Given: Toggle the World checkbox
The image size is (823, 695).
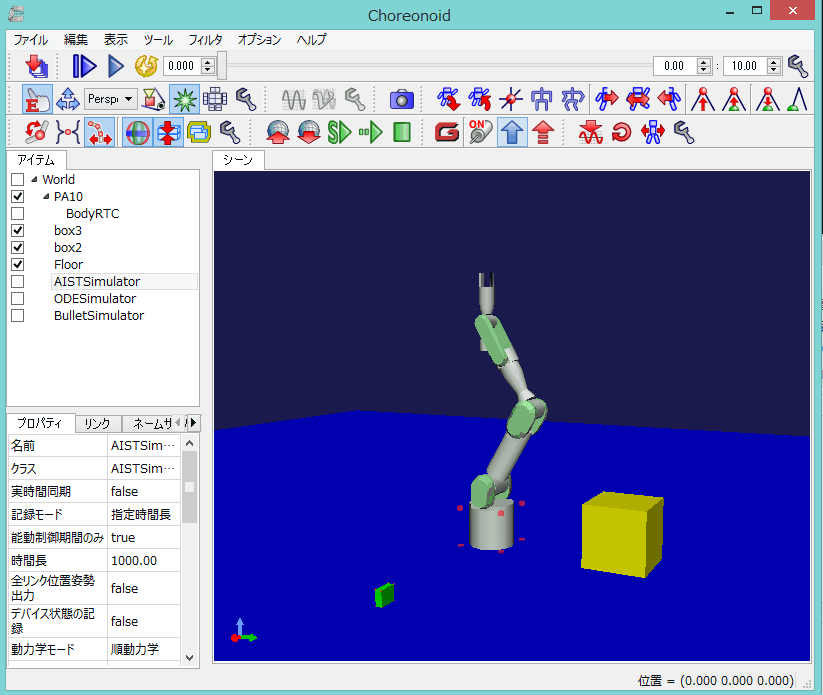Looking at the screenshot, I should click(x=17, y=180).
